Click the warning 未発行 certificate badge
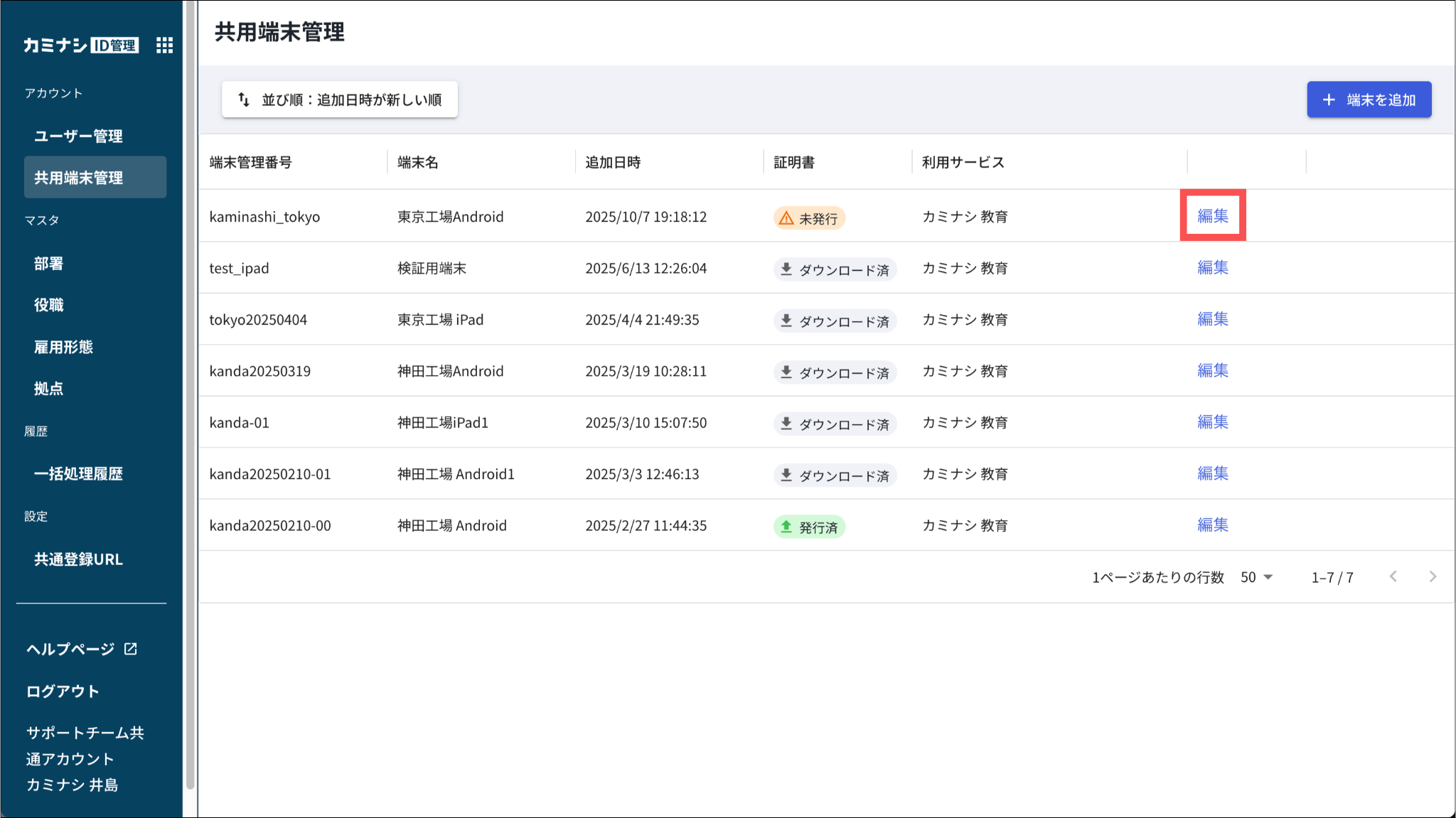The width and height of the screenshot is (1456, 818). click(x=809, y=218)
